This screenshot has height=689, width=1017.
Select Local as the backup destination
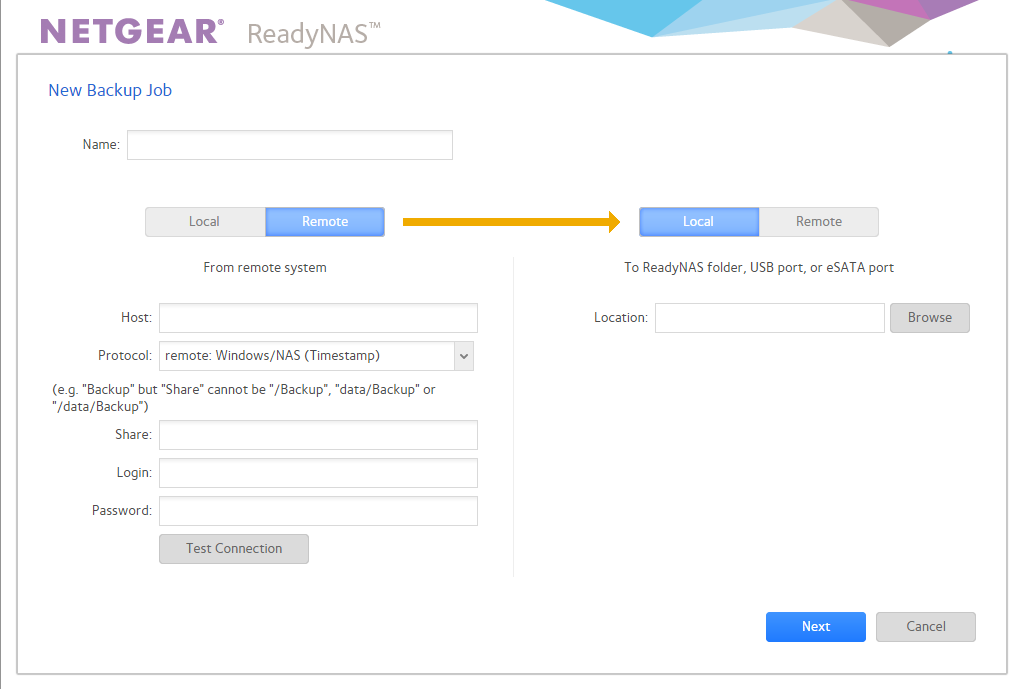[699, 222]
